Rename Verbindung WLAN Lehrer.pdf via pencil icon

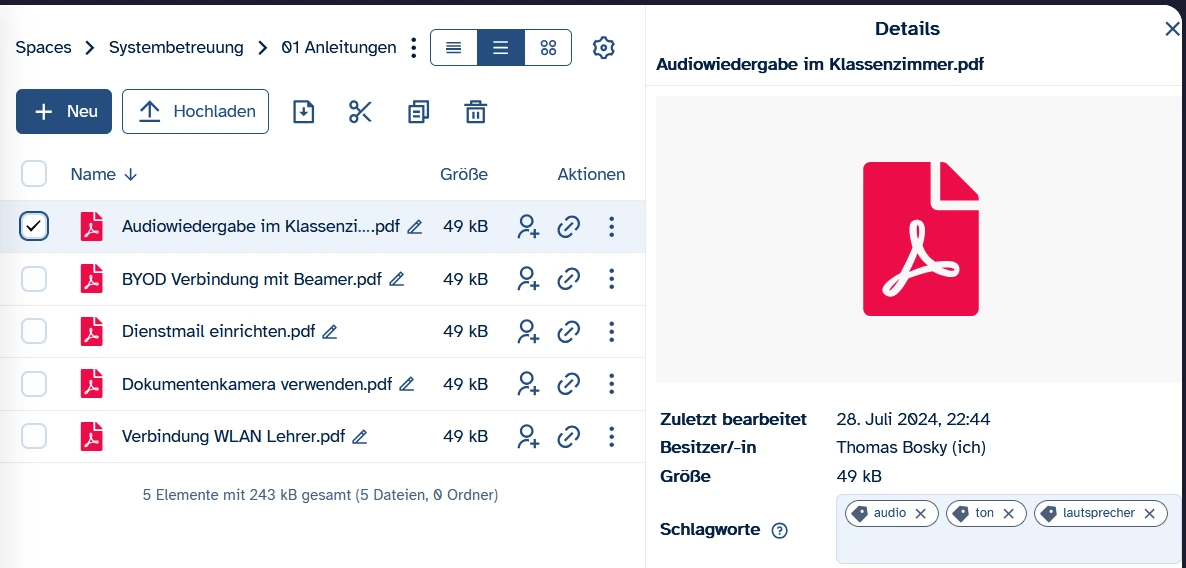click(360, 437)
